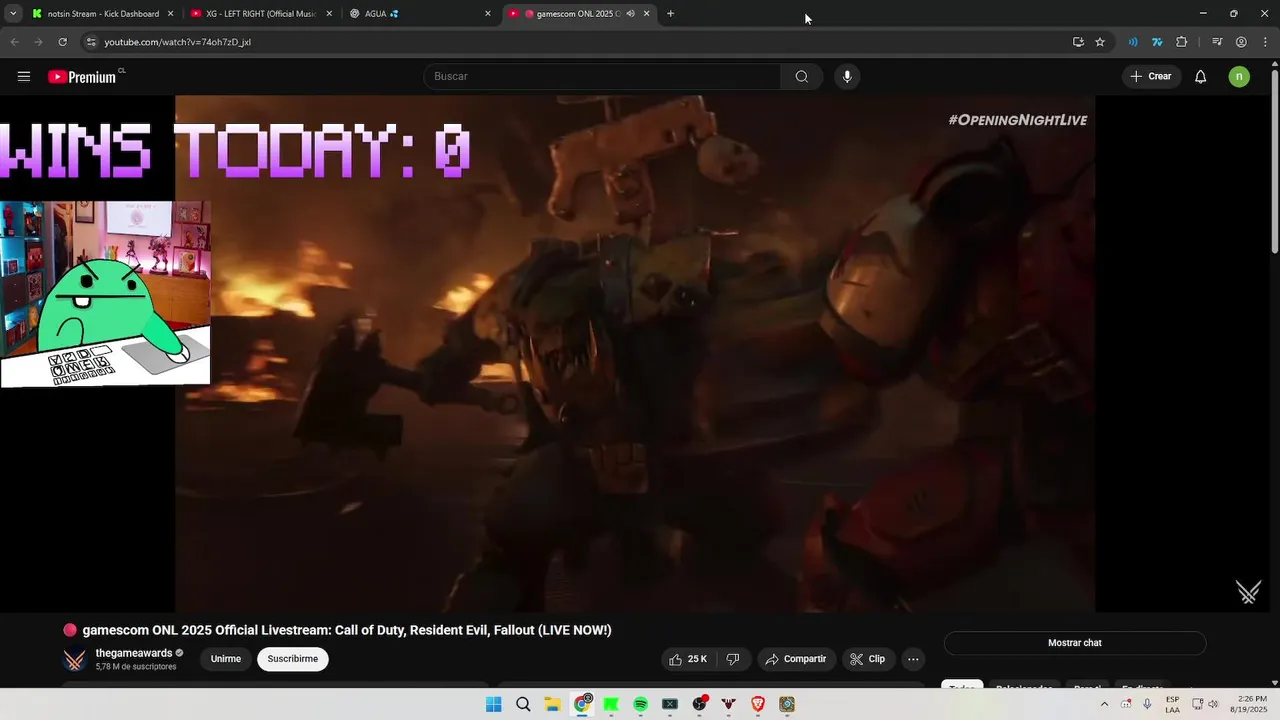Open a new browser tab
Viewport: 1280px width, 720px height.
pyautogui.click(x=670, y=14)
